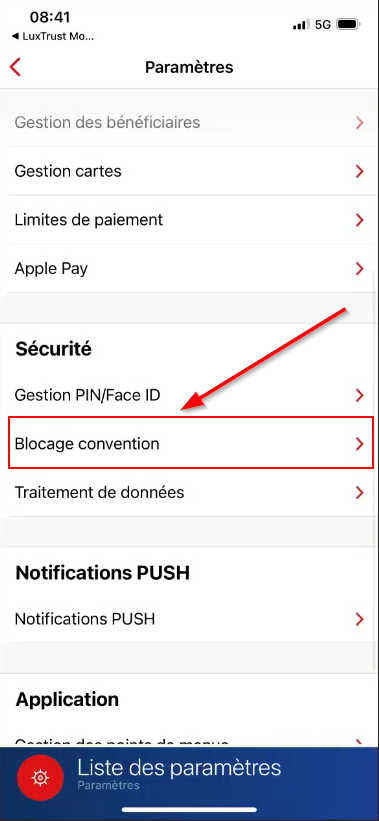The image size is (379, 821).
Task: Select Blocage convention entry
Action: (x=191, y=443)
